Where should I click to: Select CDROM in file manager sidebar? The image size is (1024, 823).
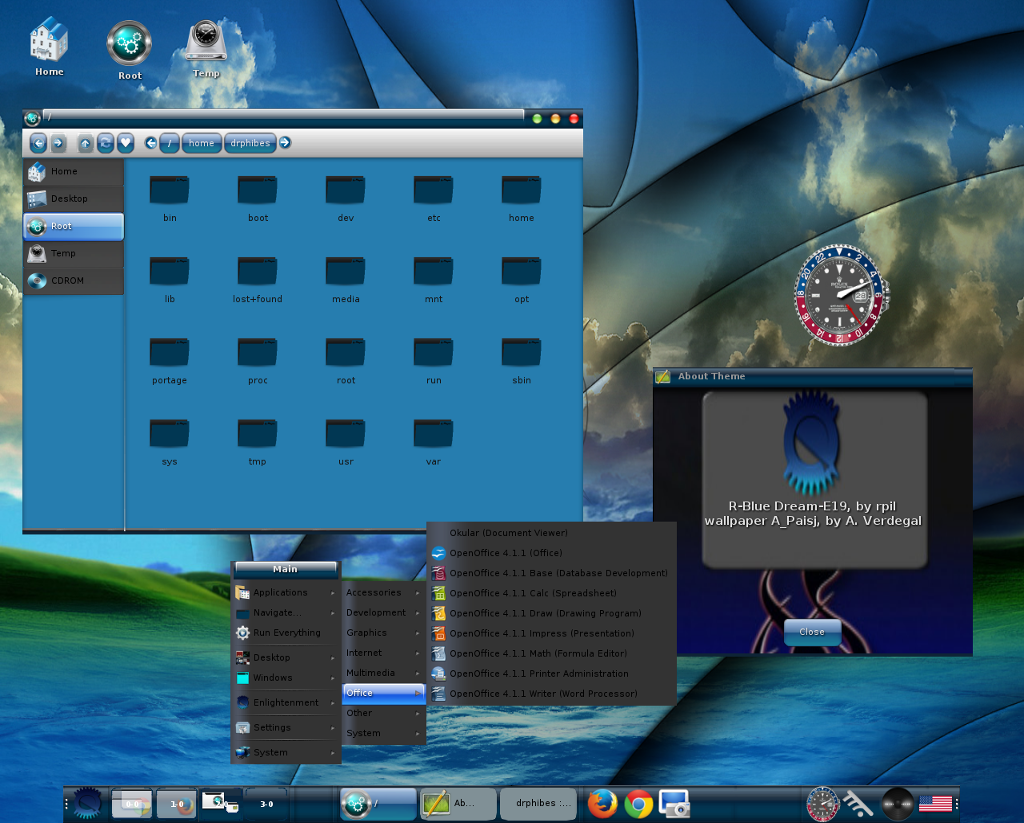(x=73, y=281)
